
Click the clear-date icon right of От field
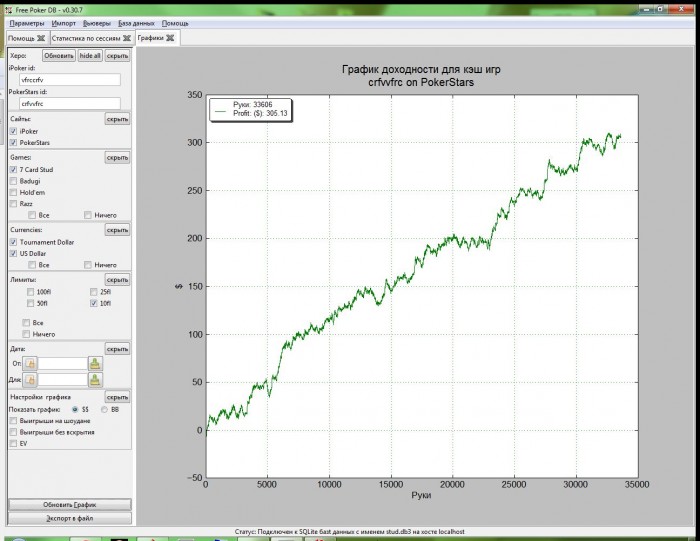click(x=95, y=364)
